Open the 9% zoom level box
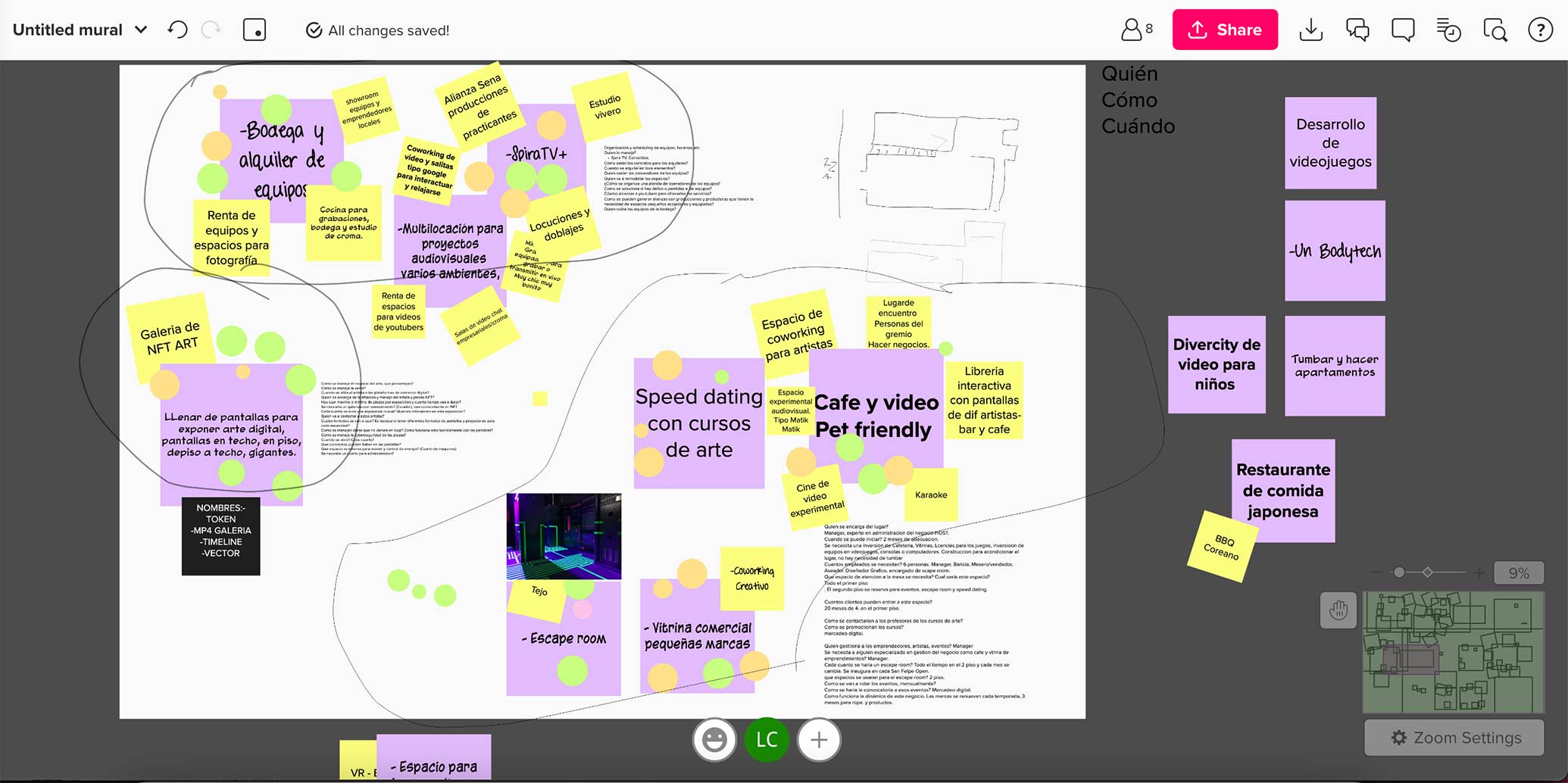Screen dimensions: 1568x783 1518,573
